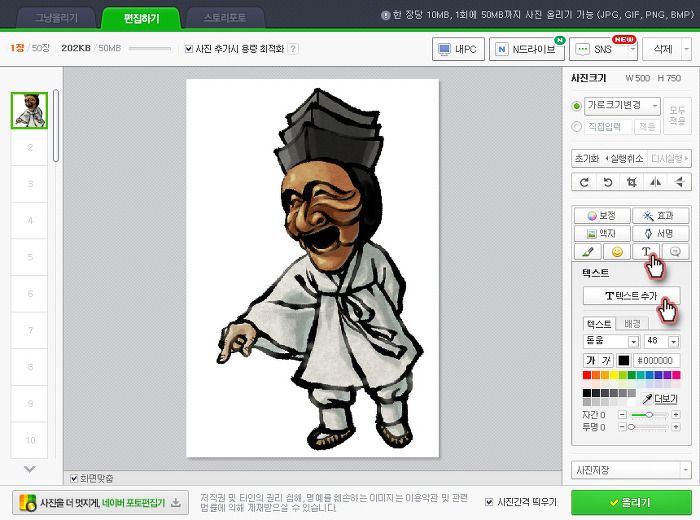Click the current black color box

[623, 361]
